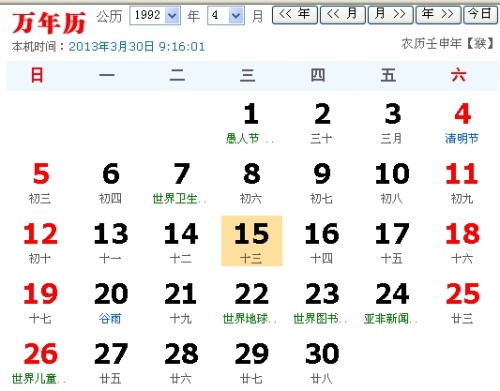500x391 pixels.
Task: Open the month 4 dropdown
Action: pos(226,15)
